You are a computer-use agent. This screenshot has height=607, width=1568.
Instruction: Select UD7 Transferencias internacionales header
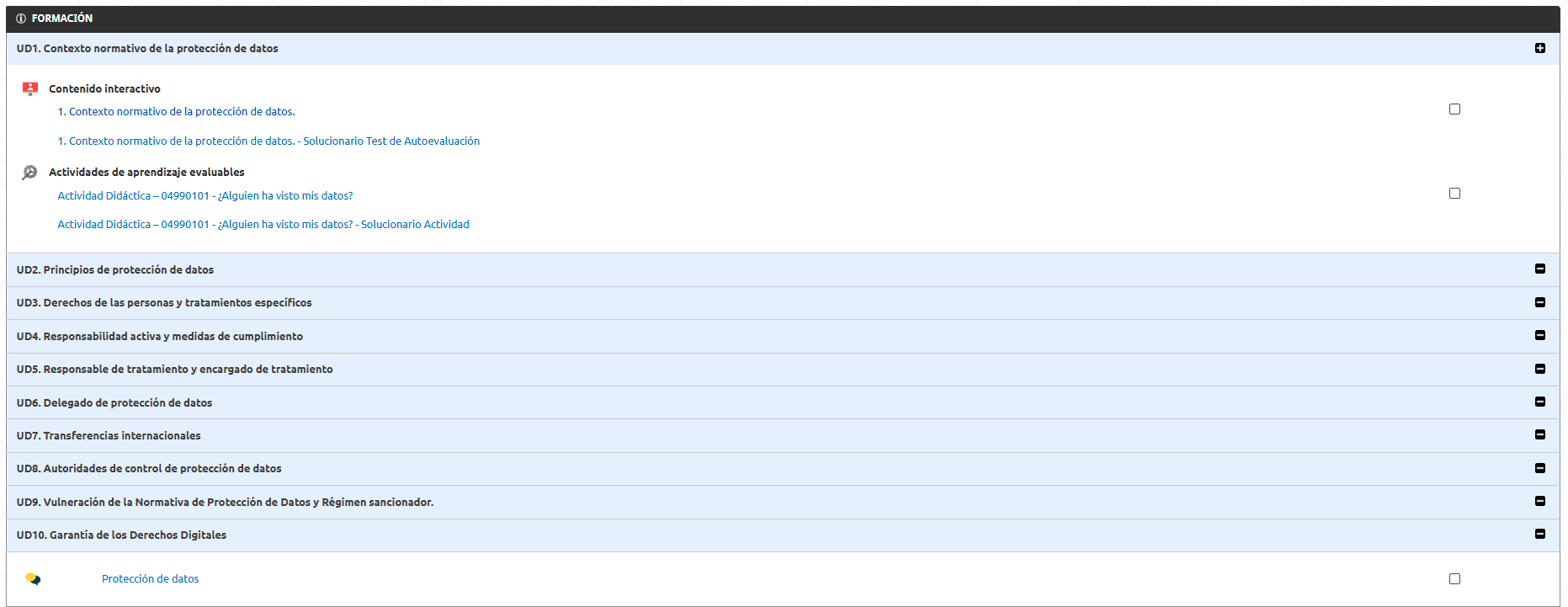coord(109,435)
